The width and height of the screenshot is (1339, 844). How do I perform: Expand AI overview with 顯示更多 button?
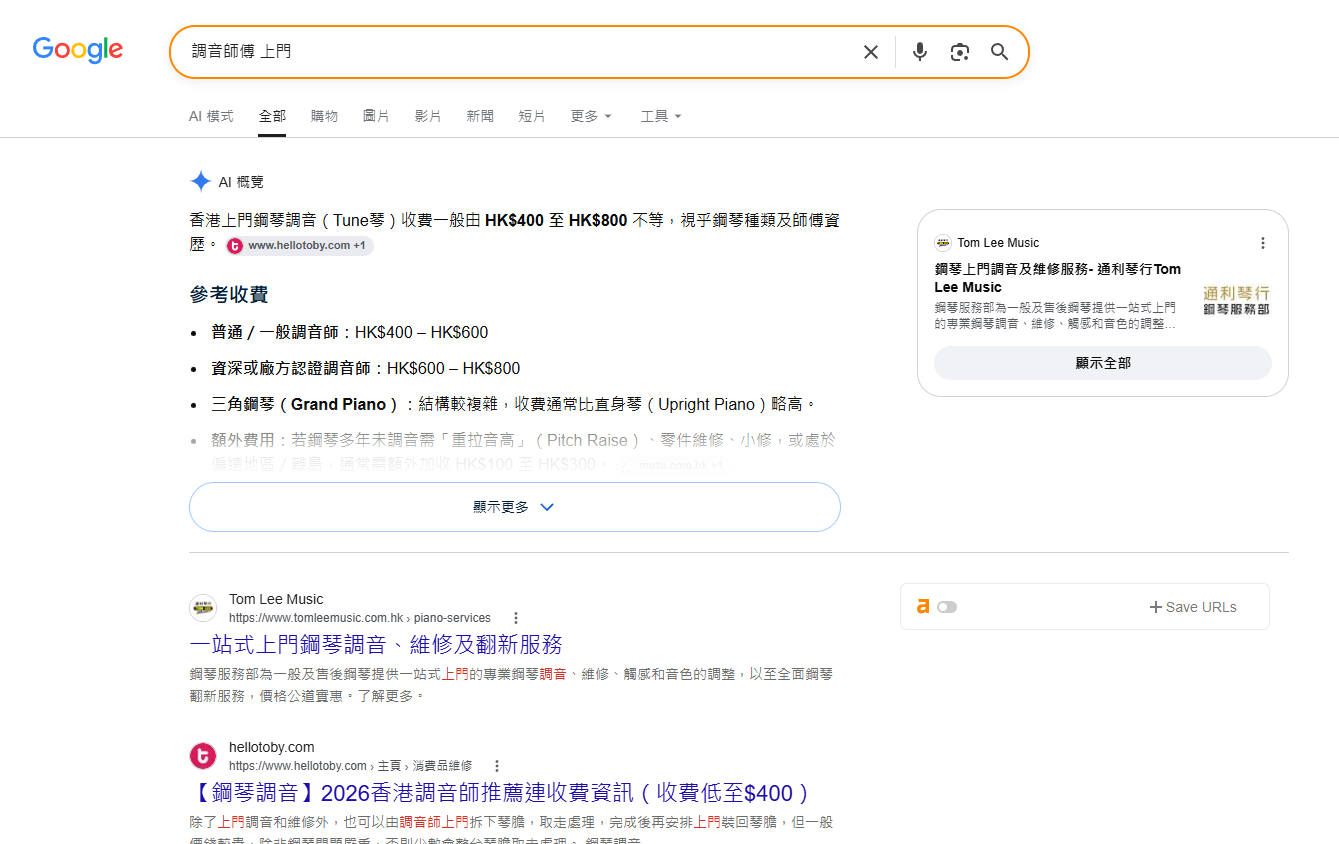[x=514, y=507]
